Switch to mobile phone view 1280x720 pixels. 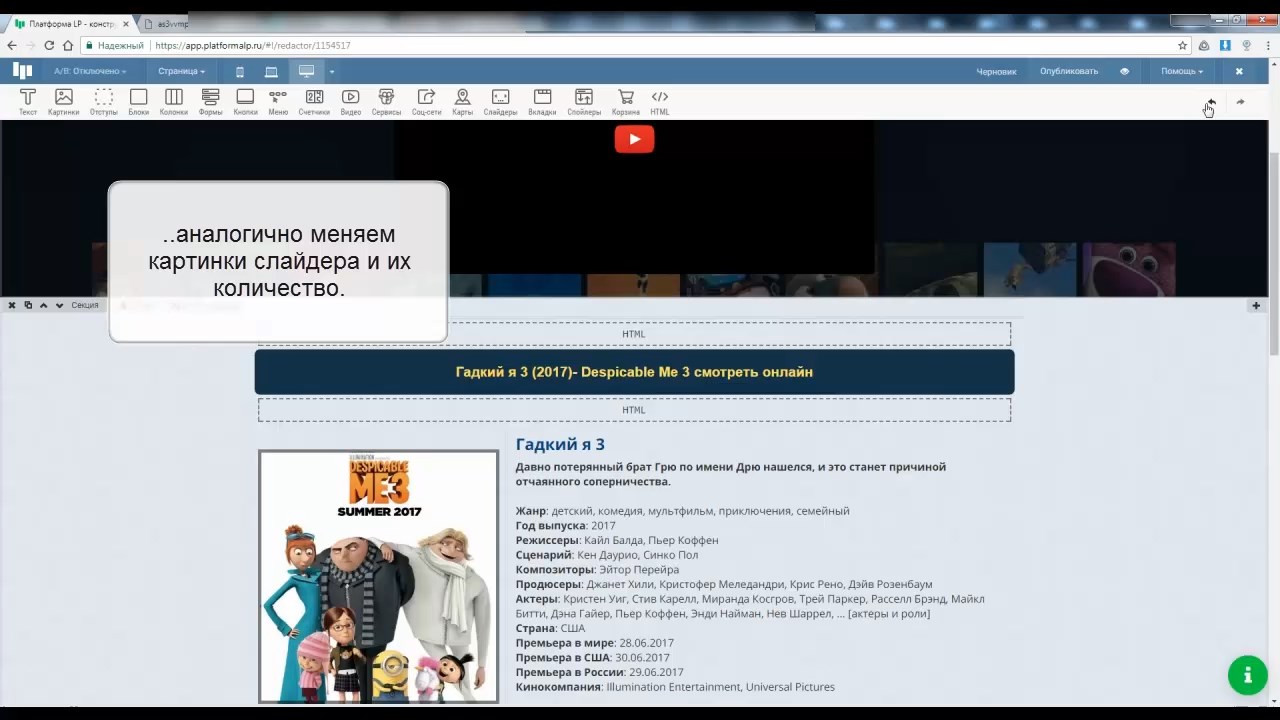(x=240, y=71)
